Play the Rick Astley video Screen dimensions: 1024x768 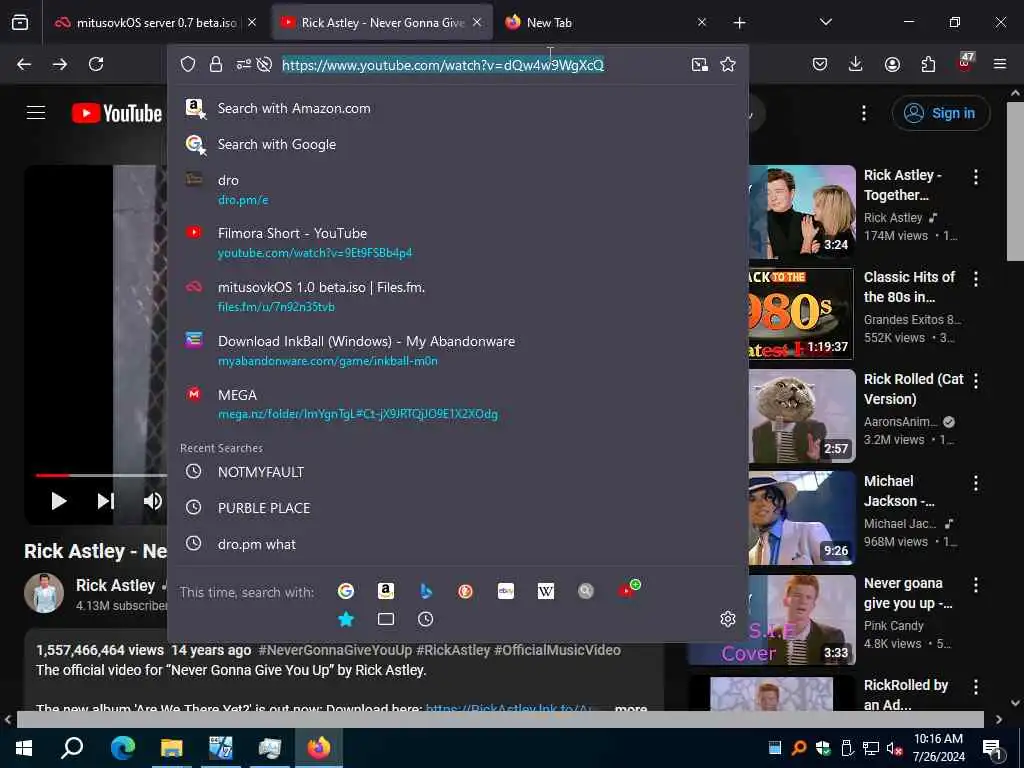point(59,501)
